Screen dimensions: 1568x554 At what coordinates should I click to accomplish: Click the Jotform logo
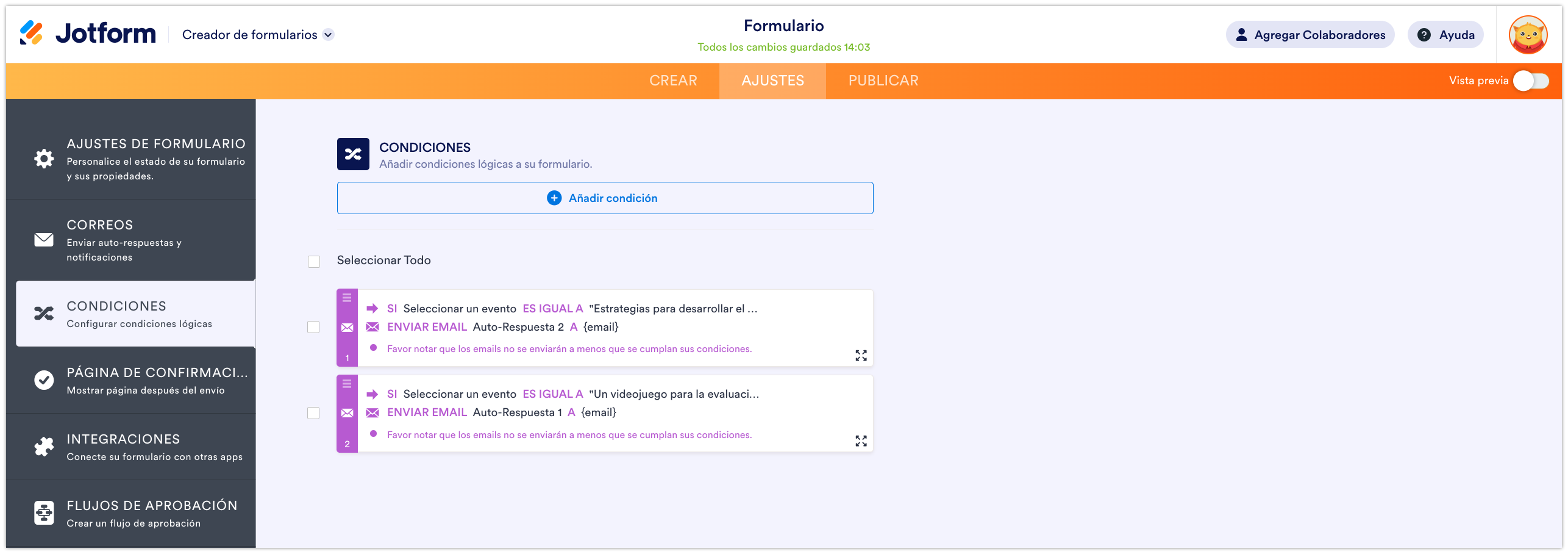[x=89, y=34]
